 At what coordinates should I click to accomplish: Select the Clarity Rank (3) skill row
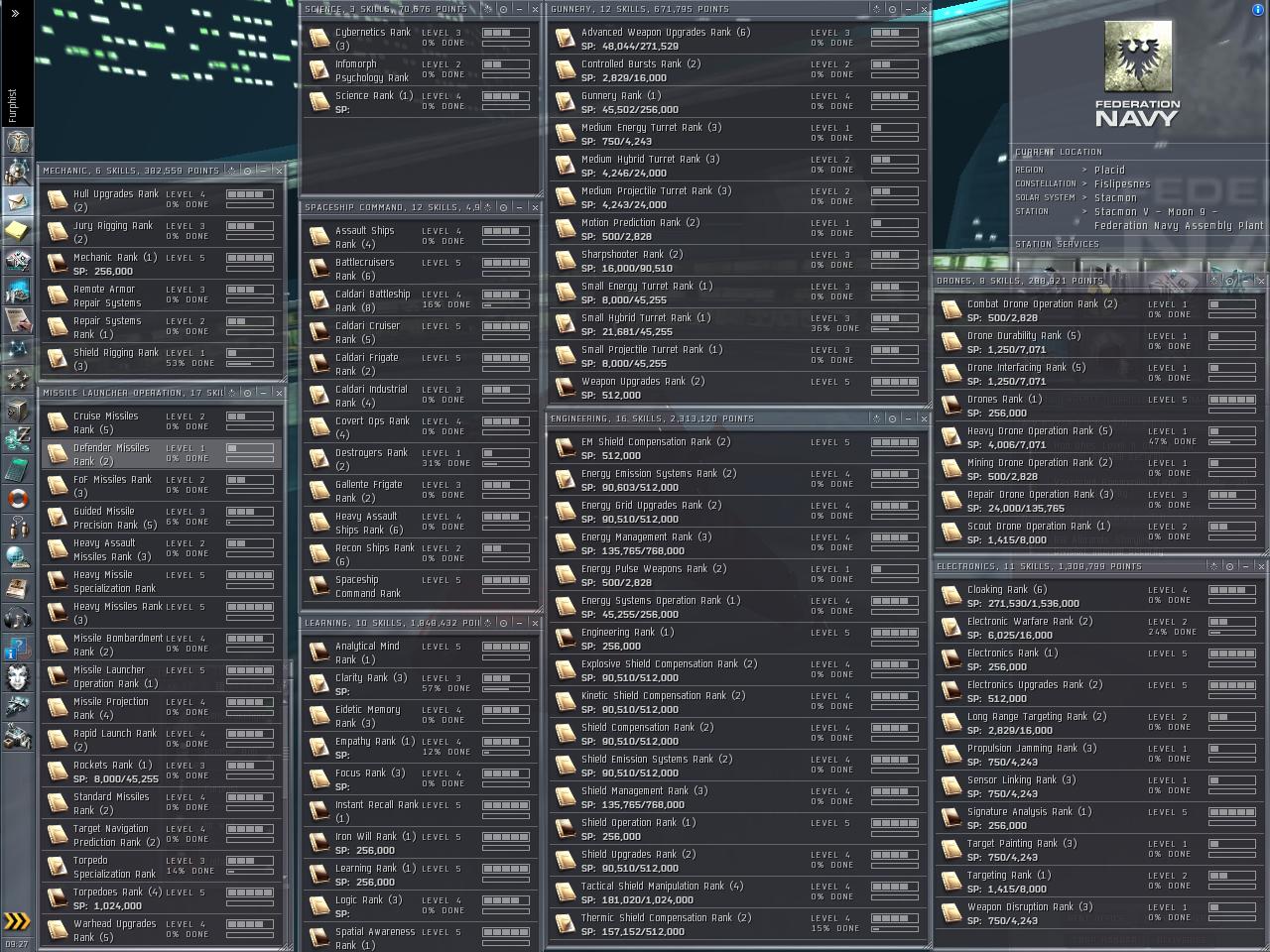[421, 684]
